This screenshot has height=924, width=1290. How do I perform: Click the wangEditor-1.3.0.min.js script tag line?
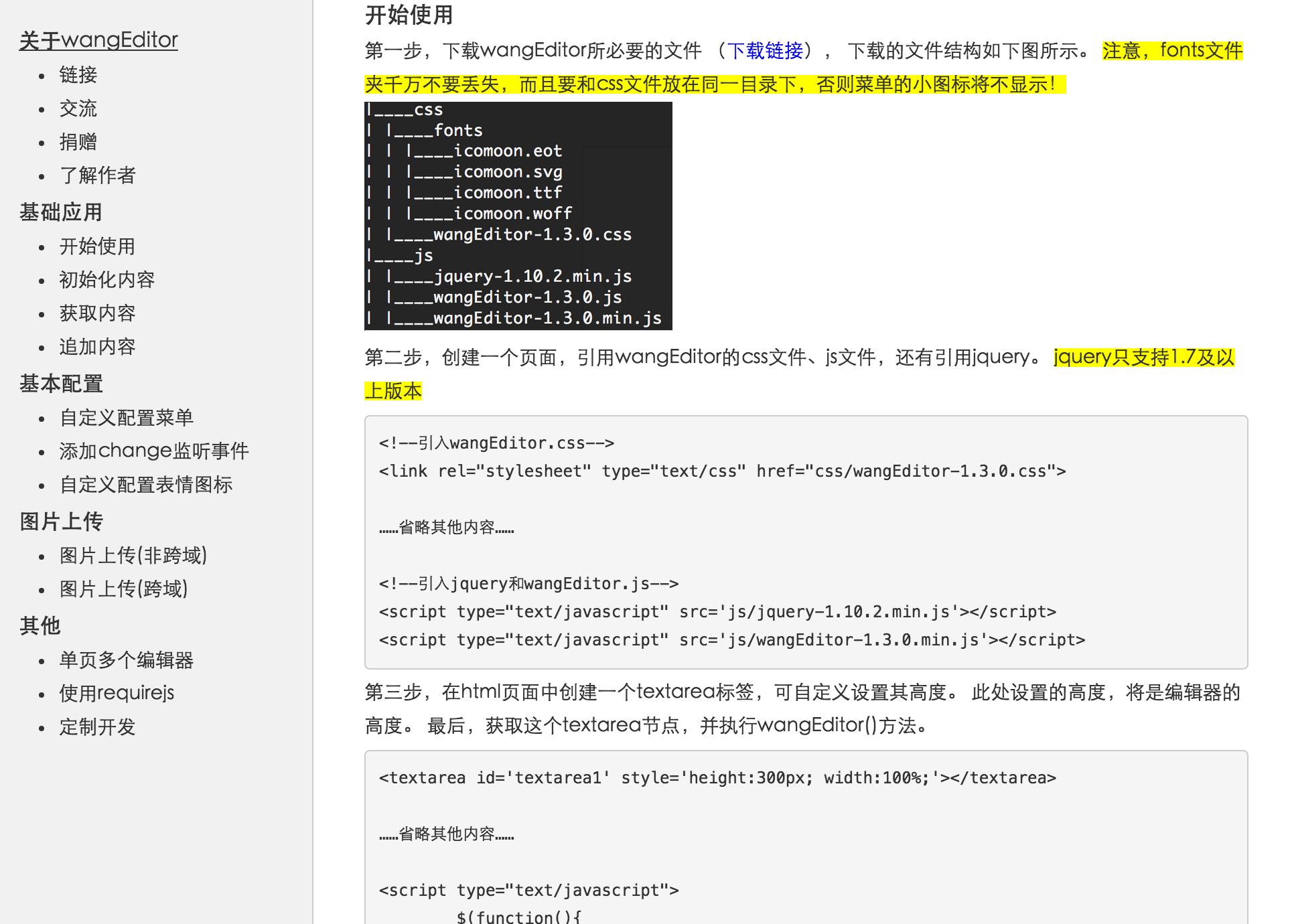coord(732,640)
